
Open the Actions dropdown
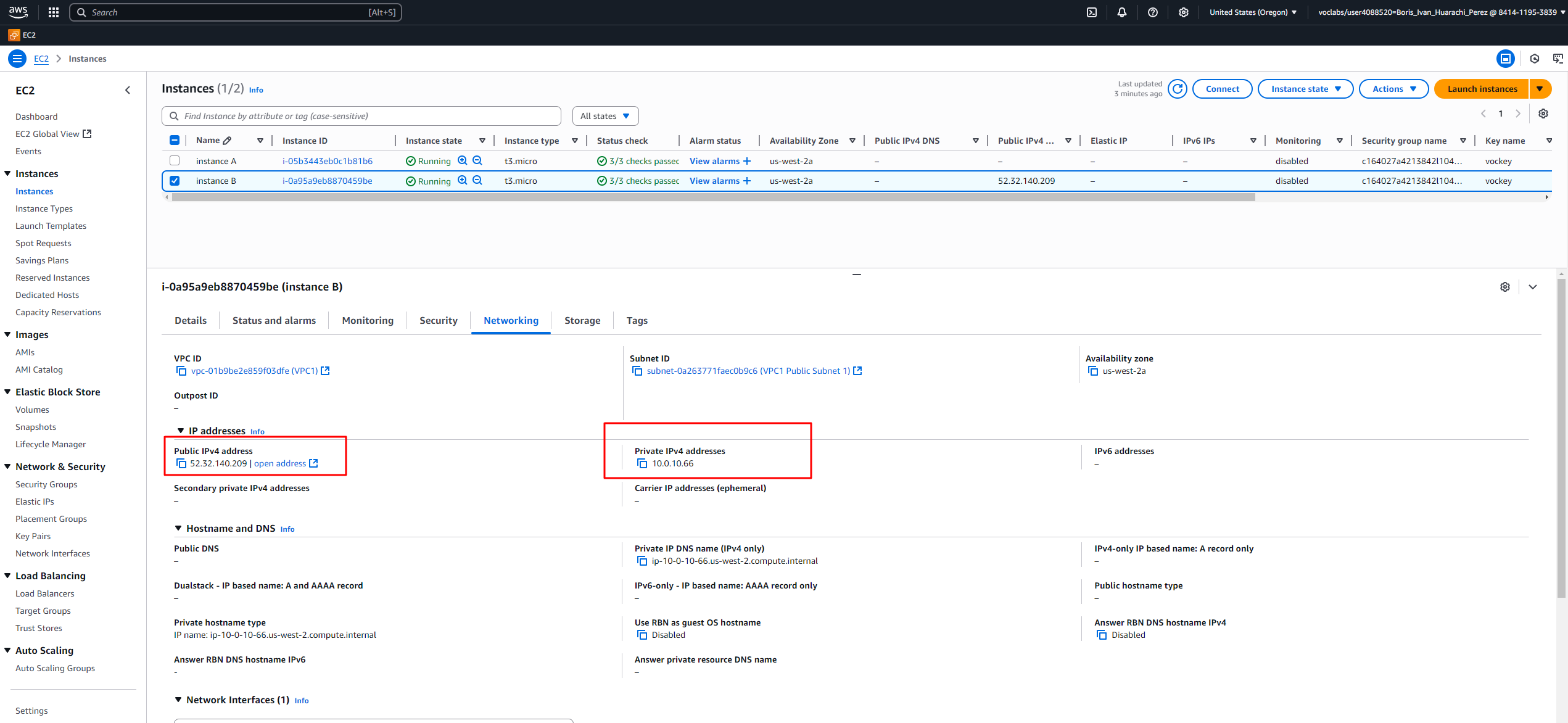(x=1393, y=89)
